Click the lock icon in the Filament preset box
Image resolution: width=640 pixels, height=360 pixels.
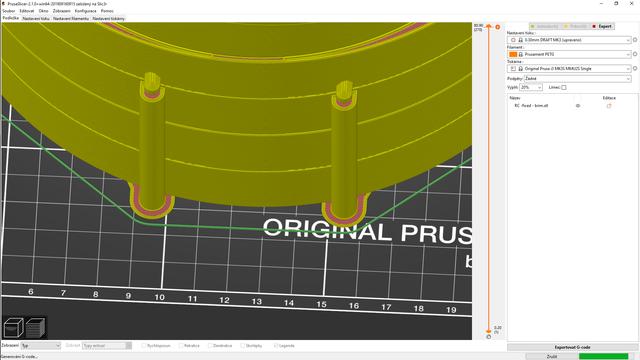[x=521, y=54]
